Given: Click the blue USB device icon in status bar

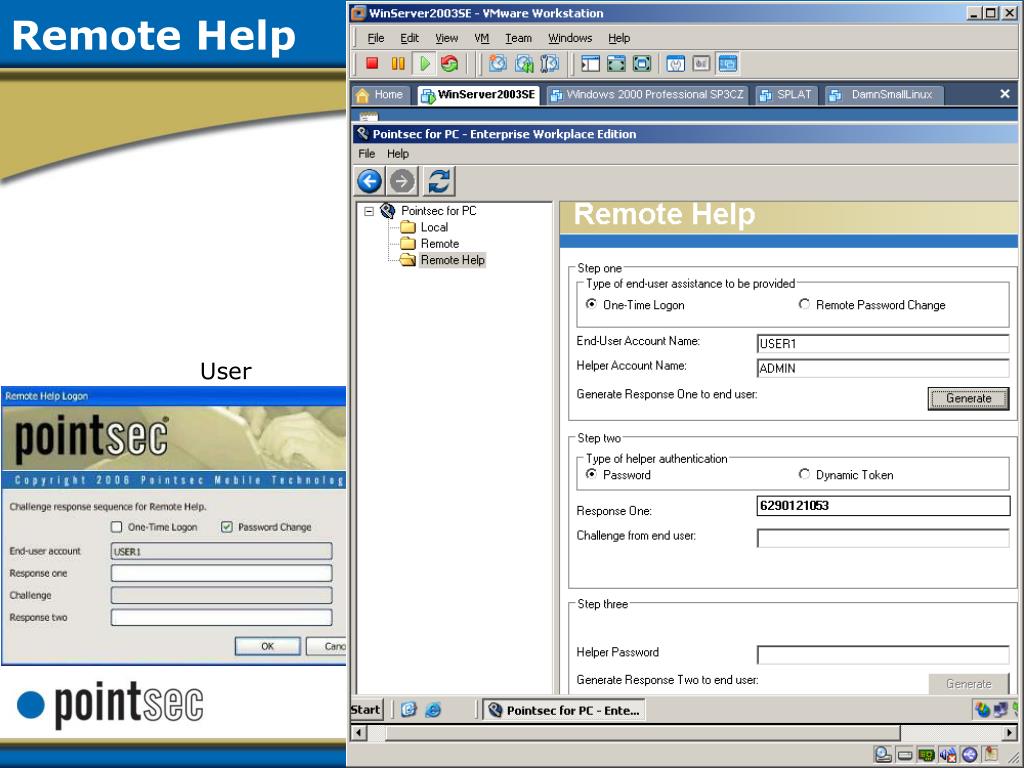Looking at the screenshot, I should click(x=969, y=755).
